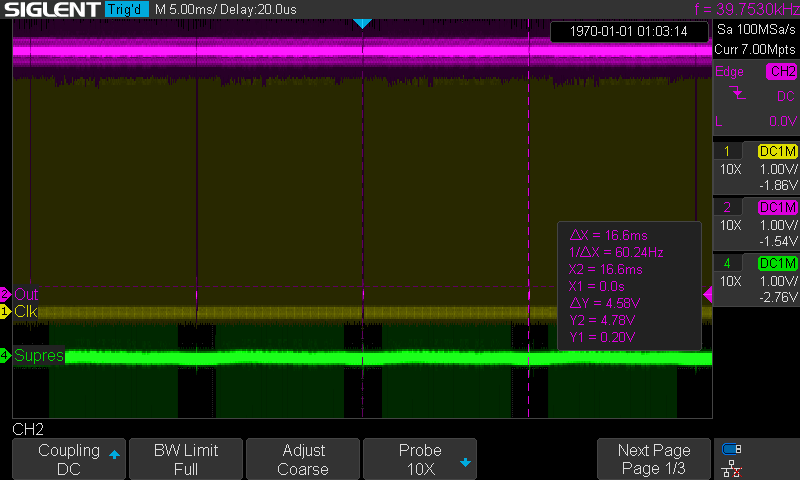Viewport: 800px width, 480px height.
Task: Toggle the Trig'd trigger status indicator
Action: [x=126, y=10]
